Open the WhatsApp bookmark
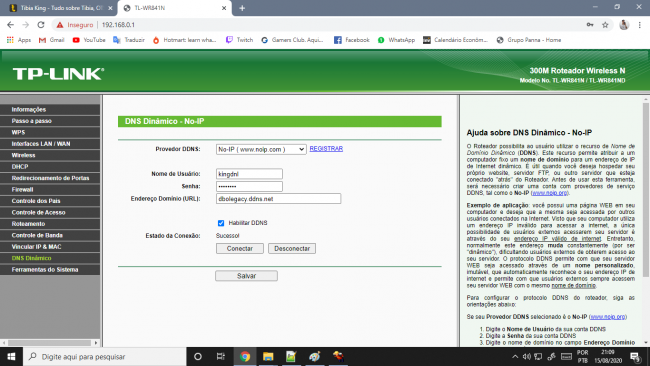 [x=396, y=40]
